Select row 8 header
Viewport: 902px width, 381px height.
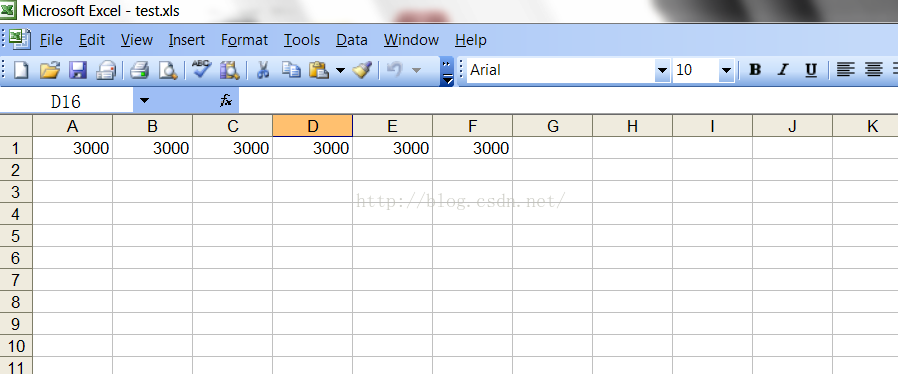click(16, 302)
